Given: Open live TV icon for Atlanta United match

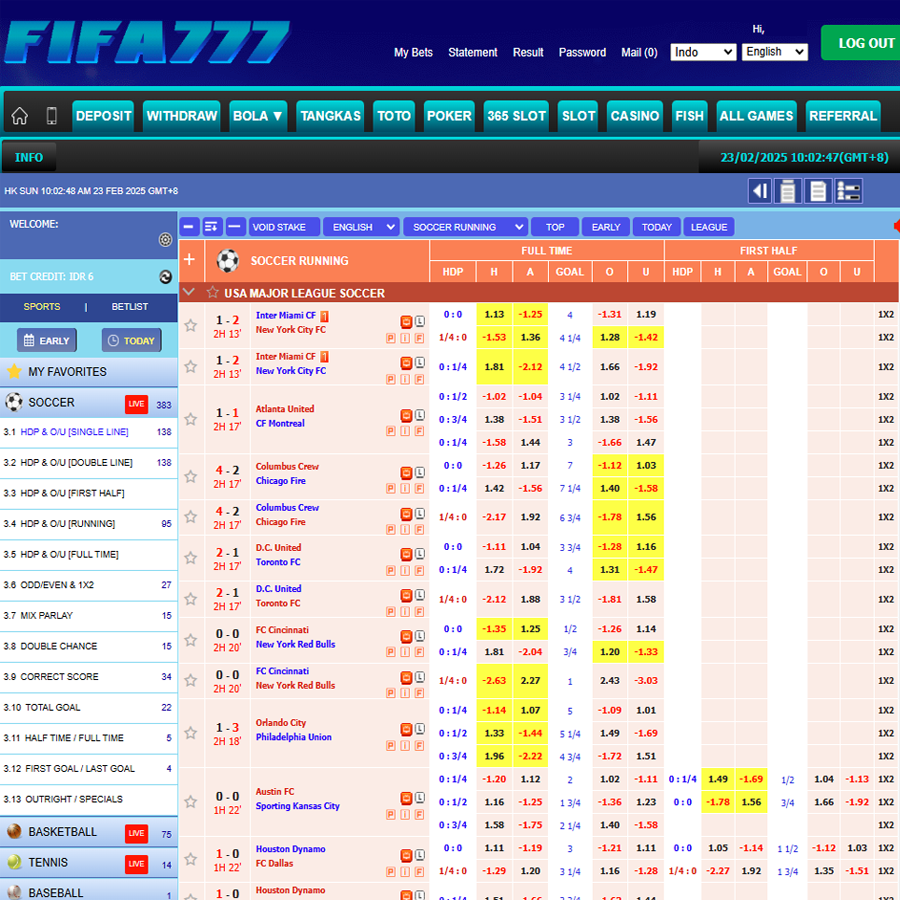Looking at the screenshot, I should [x=406, y=415].
